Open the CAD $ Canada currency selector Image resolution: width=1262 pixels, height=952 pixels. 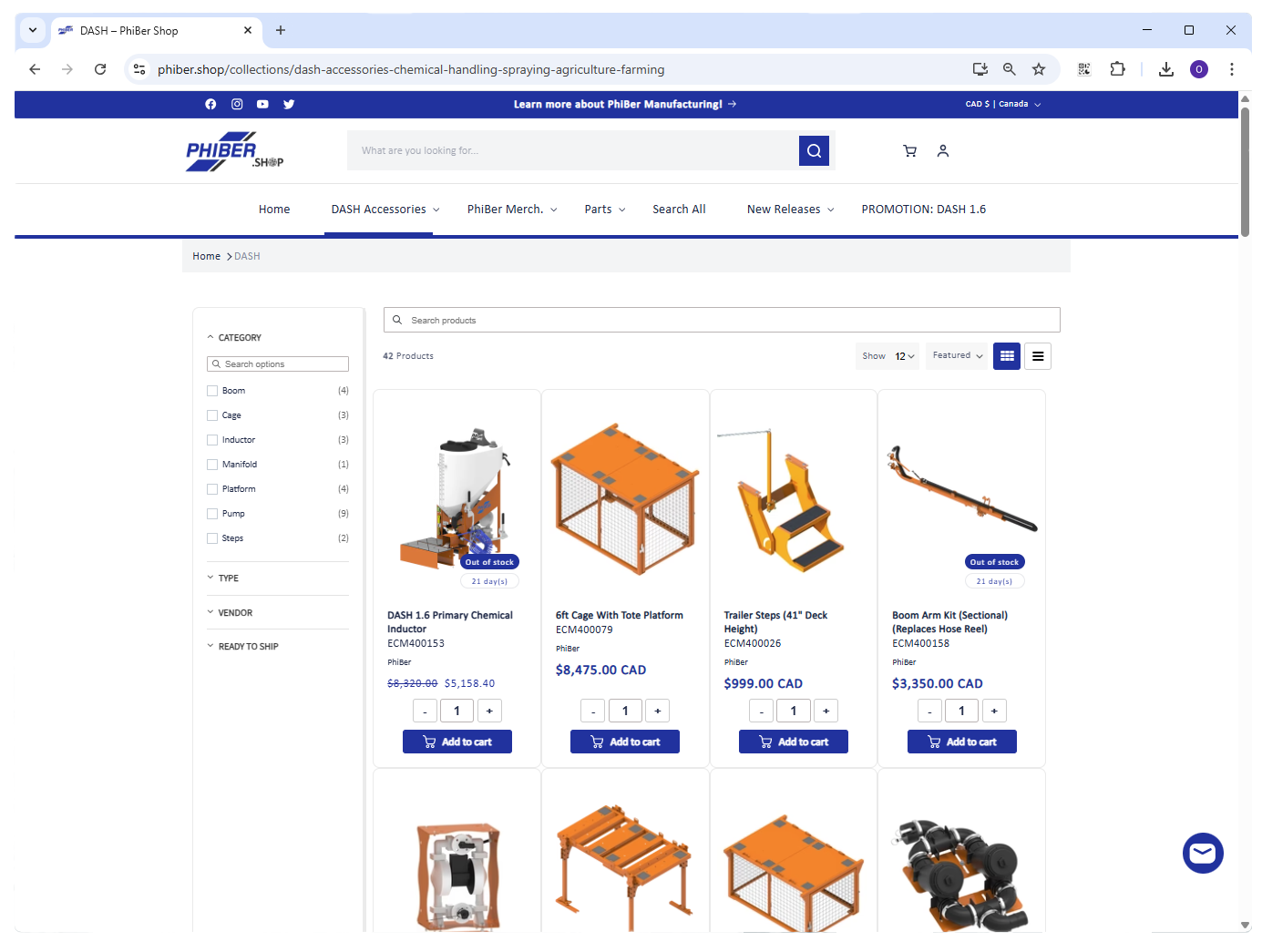pyautogui.click(x=1002, y=104)
